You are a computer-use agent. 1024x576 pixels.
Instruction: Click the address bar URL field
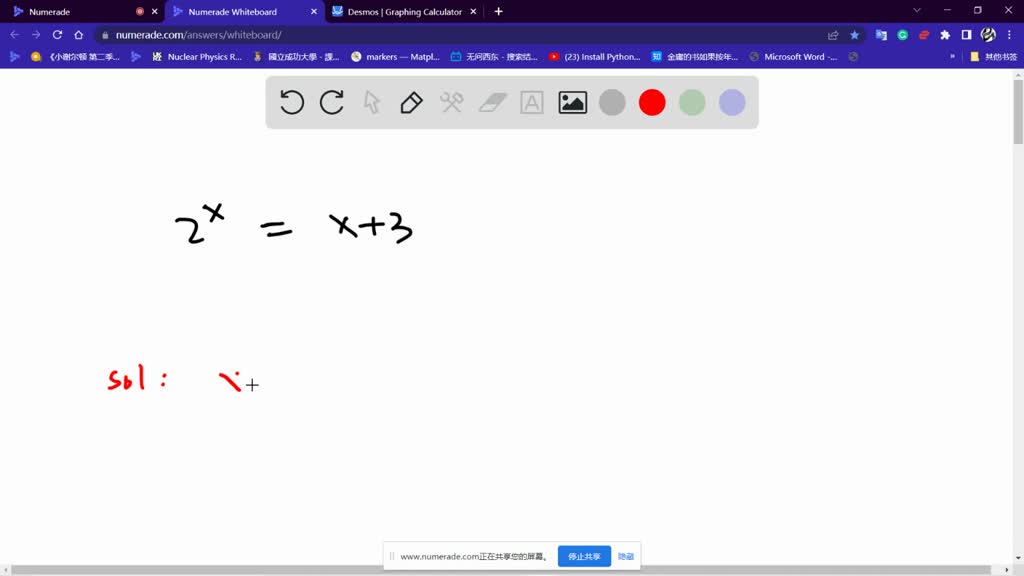pyautogui.click(x=457, y=35)
